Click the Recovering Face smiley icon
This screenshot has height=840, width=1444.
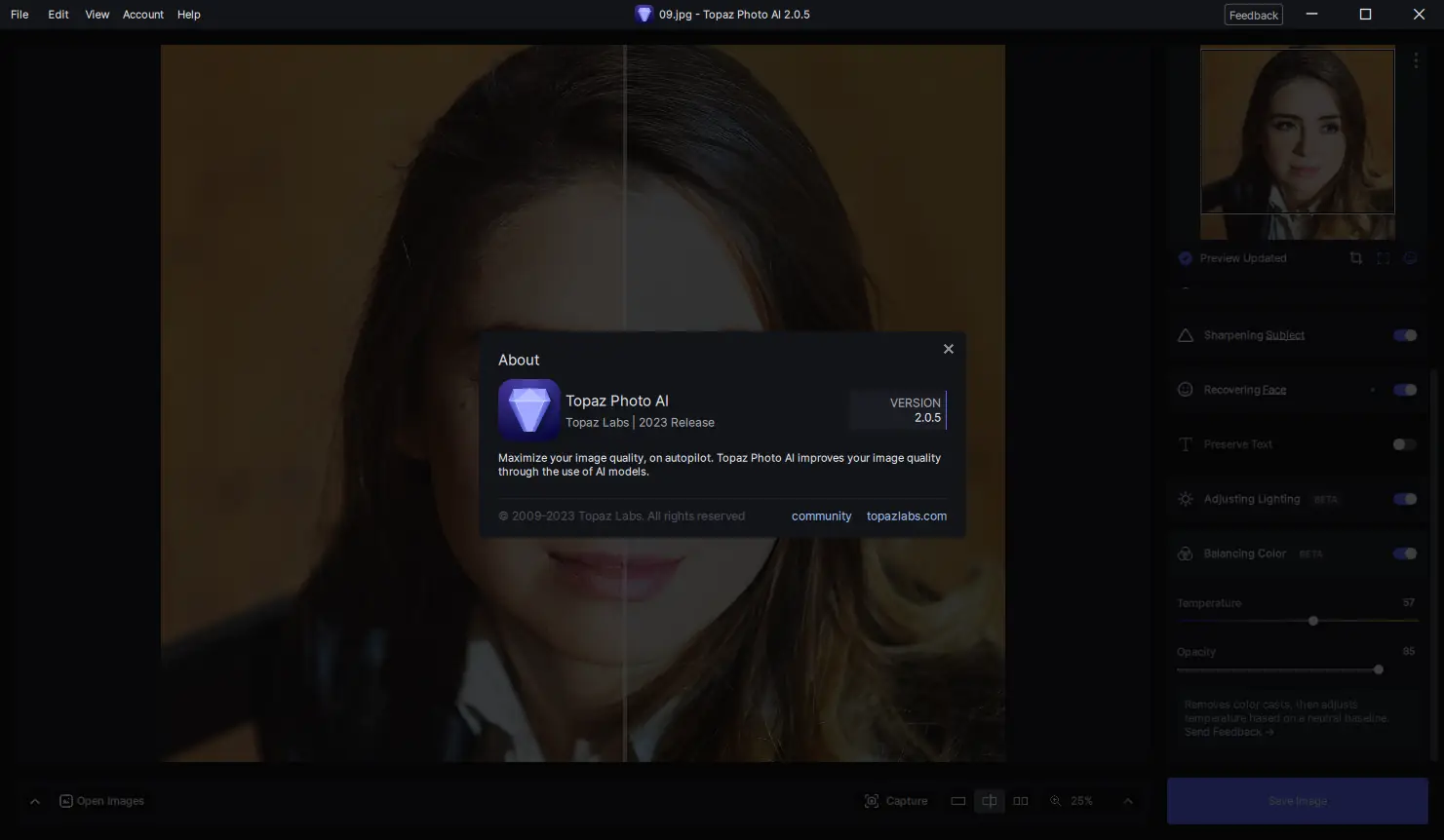point(1186,390)
